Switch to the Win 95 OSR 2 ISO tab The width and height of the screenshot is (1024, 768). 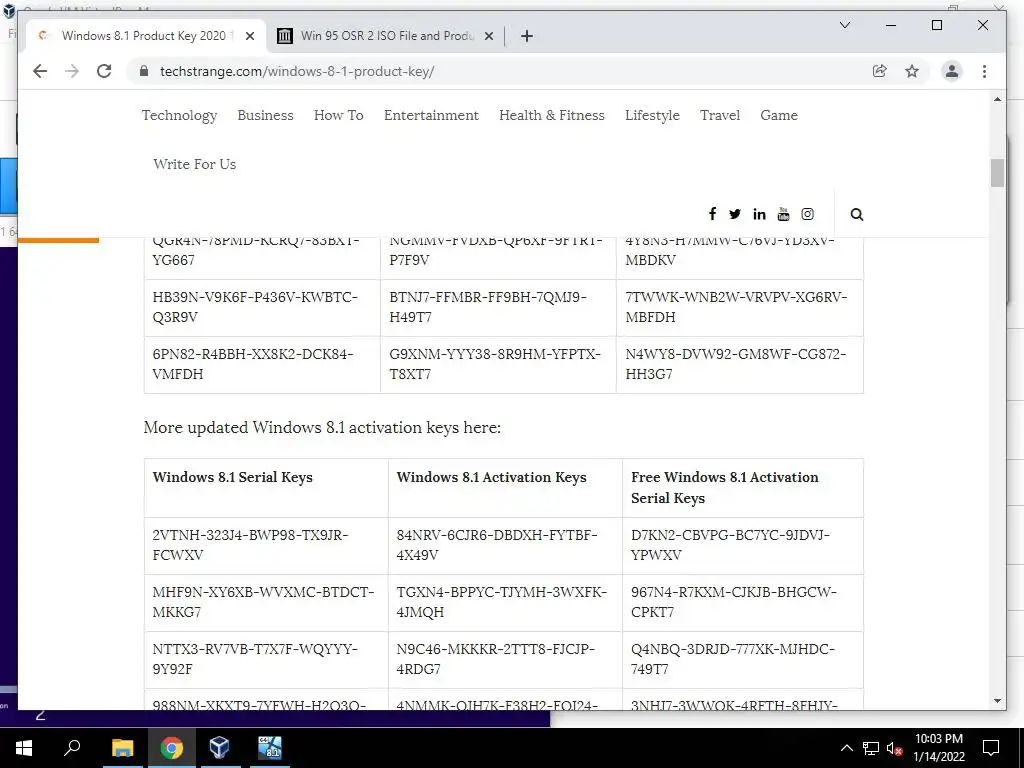pyautogui.click(x=385, y=36)
